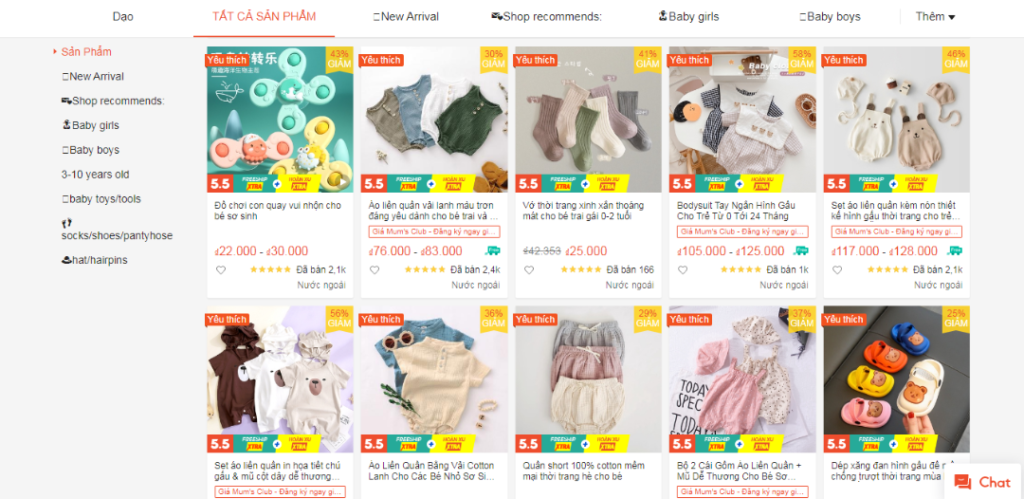Like the spinning toy product with heart icon

tap(221, 270)
